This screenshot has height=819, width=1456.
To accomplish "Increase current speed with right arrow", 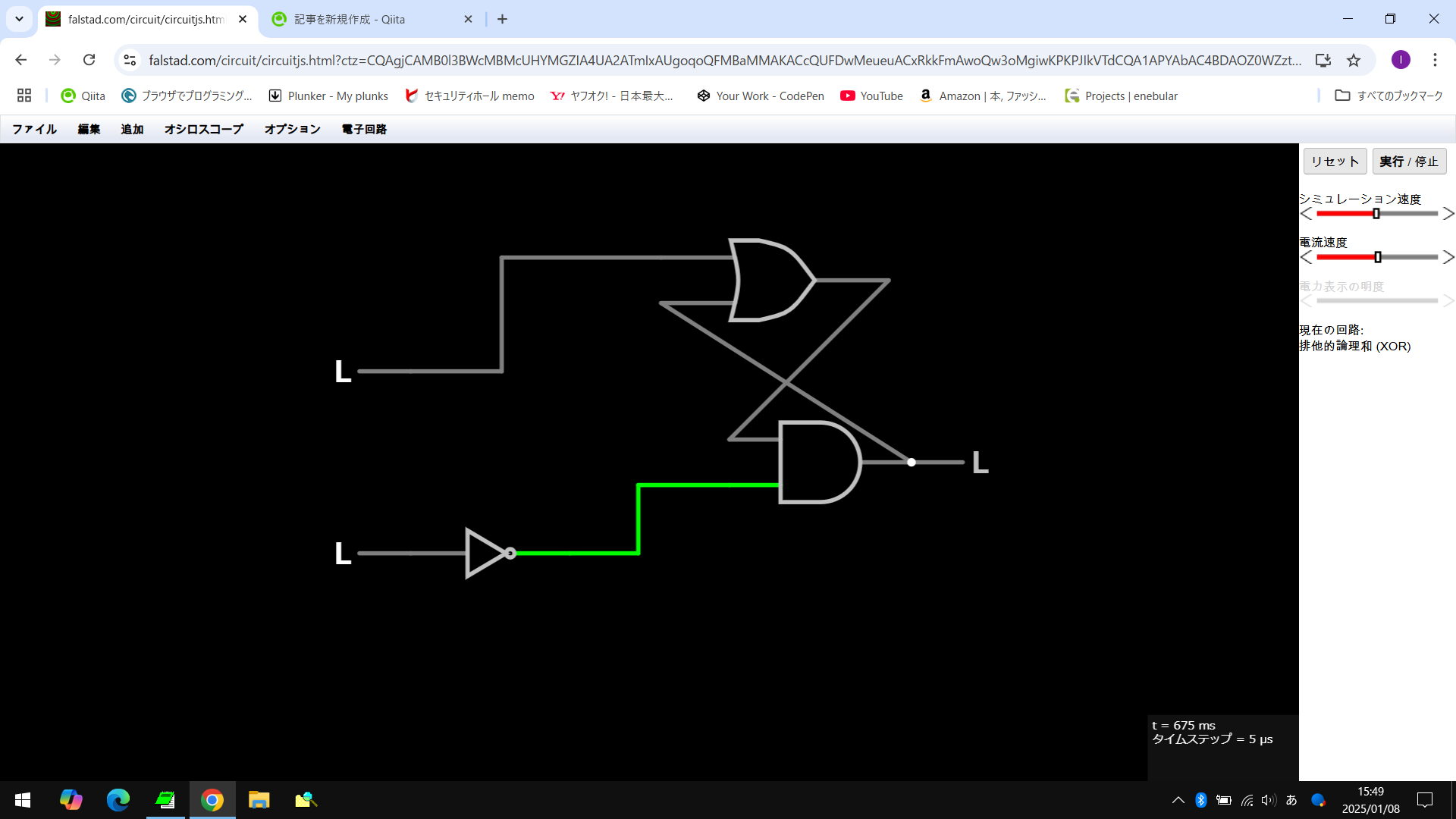I will pyautogui.click(x=1448, y=257).
